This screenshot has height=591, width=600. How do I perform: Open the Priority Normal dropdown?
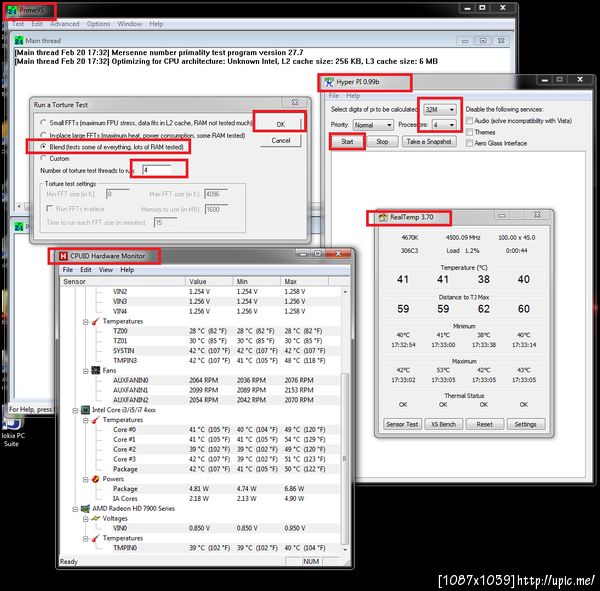coord(373,125)
